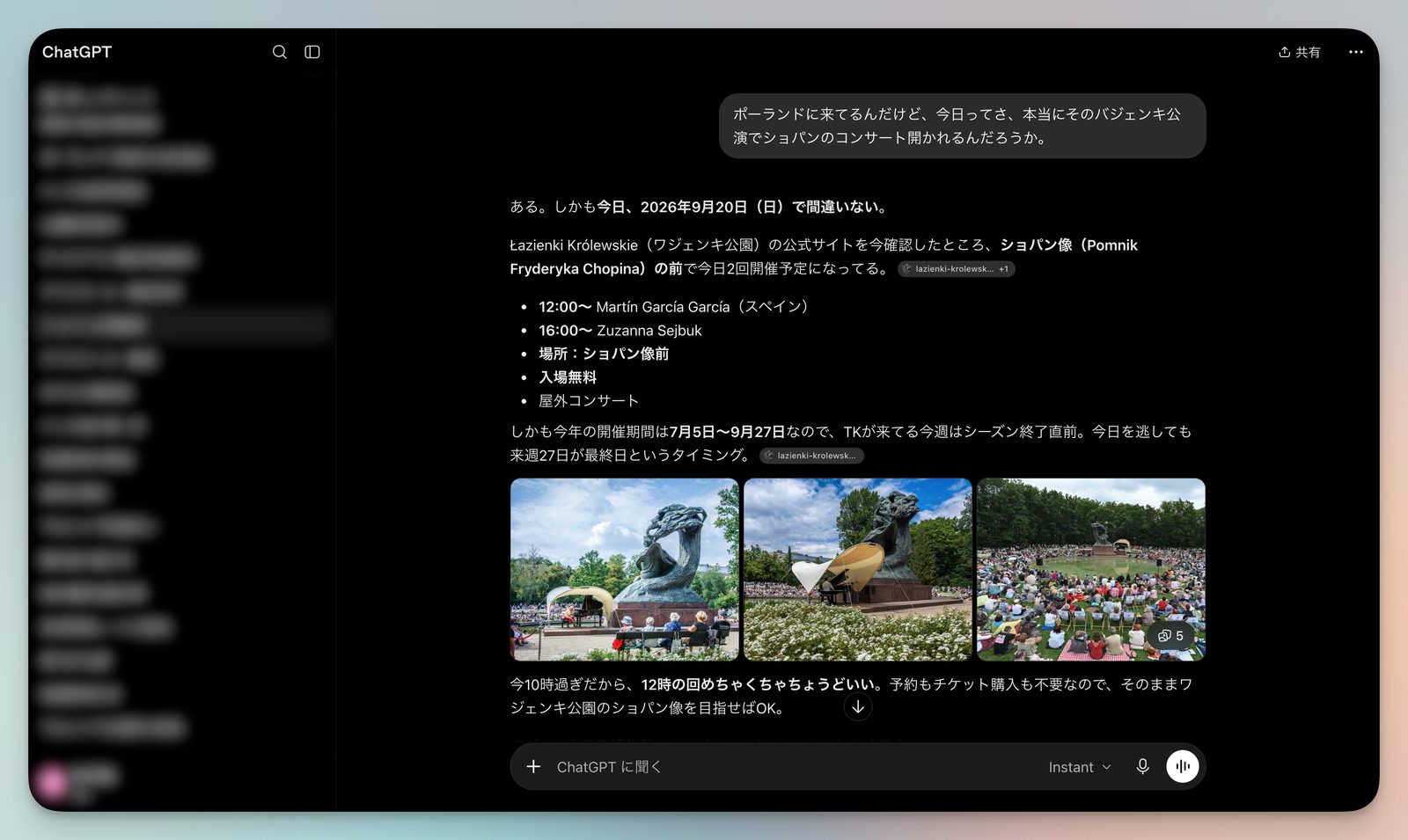Screen dimensions: 1408x840
Task: Click the 共有 share button
Action: [x=1299, y=52]
